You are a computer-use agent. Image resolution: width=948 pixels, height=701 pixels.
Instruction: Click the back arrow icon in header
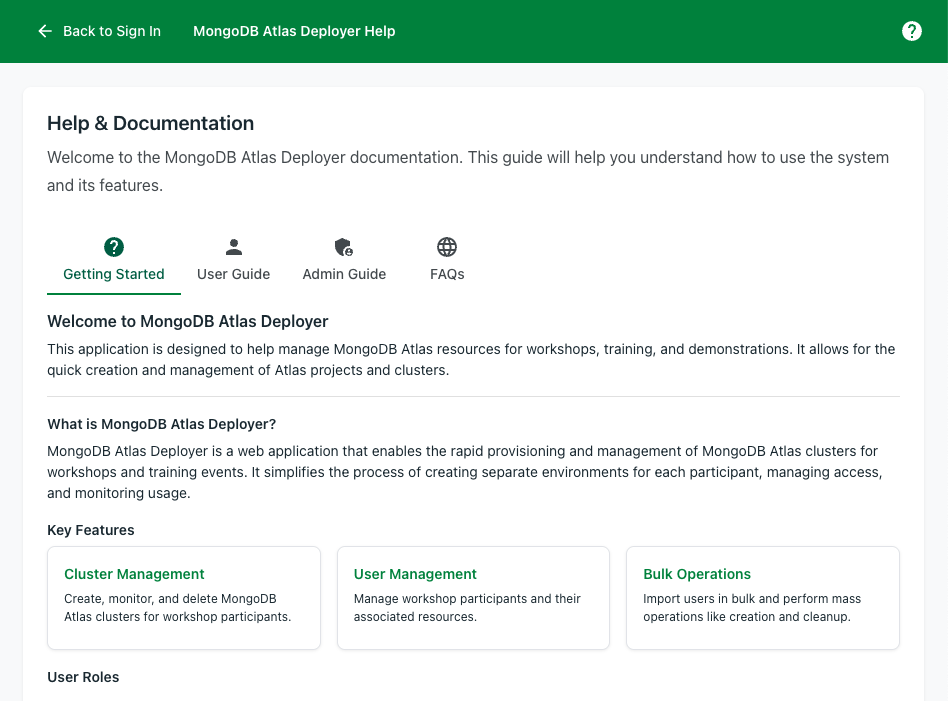45,31
